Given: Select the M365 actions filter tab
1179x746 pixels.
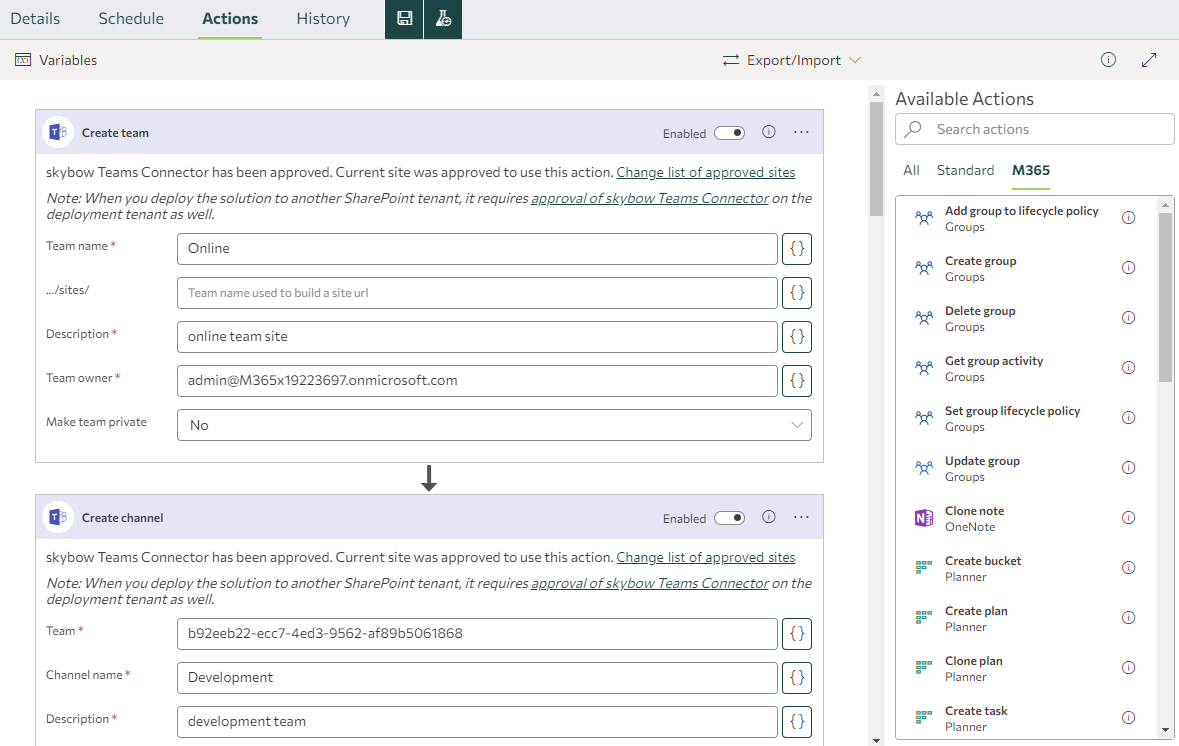Looking at the screenshot, I should click(1031, 170).
